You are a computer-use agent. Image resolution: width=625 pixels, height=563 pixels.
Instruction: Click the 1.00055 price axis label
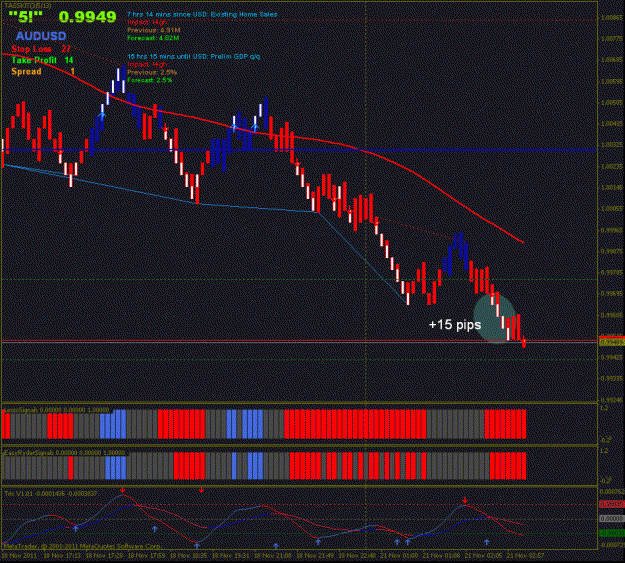(x=612, y=209)
